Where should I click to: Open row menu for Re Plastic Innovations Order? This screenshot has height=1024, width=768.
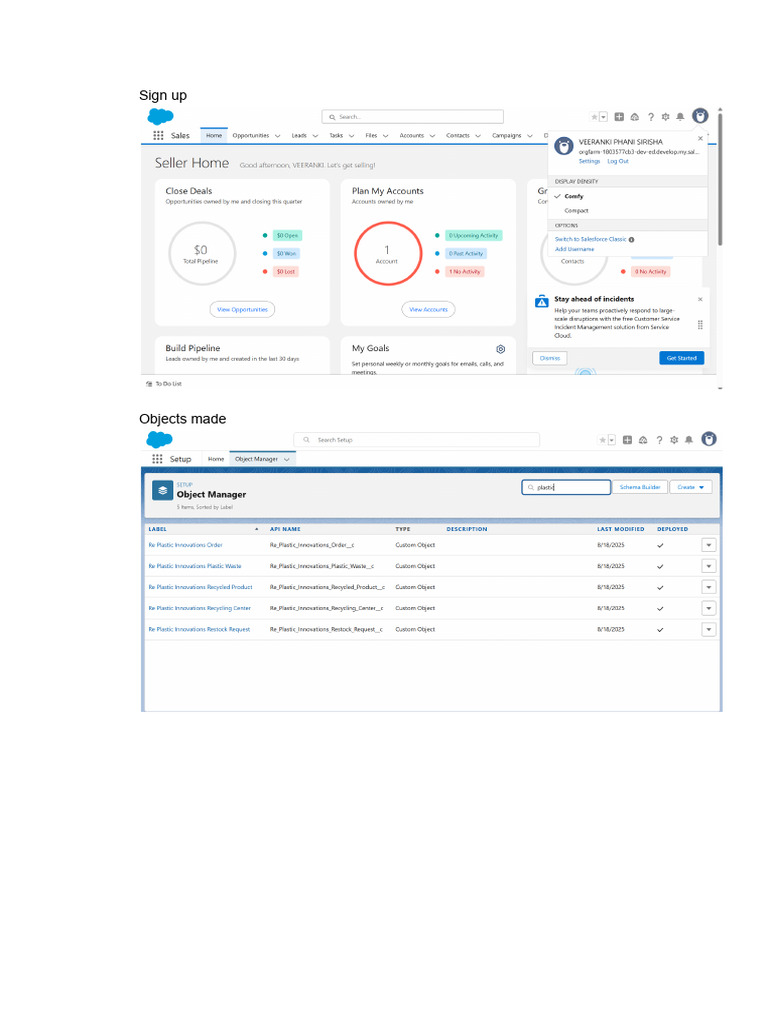point(709,545)
